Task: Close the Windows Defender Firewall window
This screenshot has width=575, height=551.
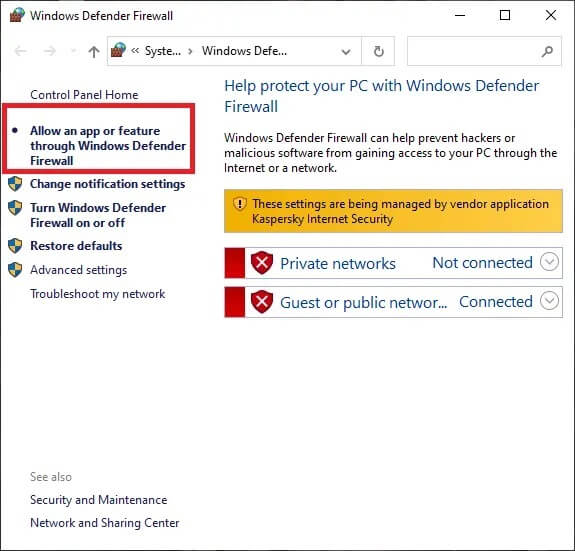Action: [x=551, y=15]
